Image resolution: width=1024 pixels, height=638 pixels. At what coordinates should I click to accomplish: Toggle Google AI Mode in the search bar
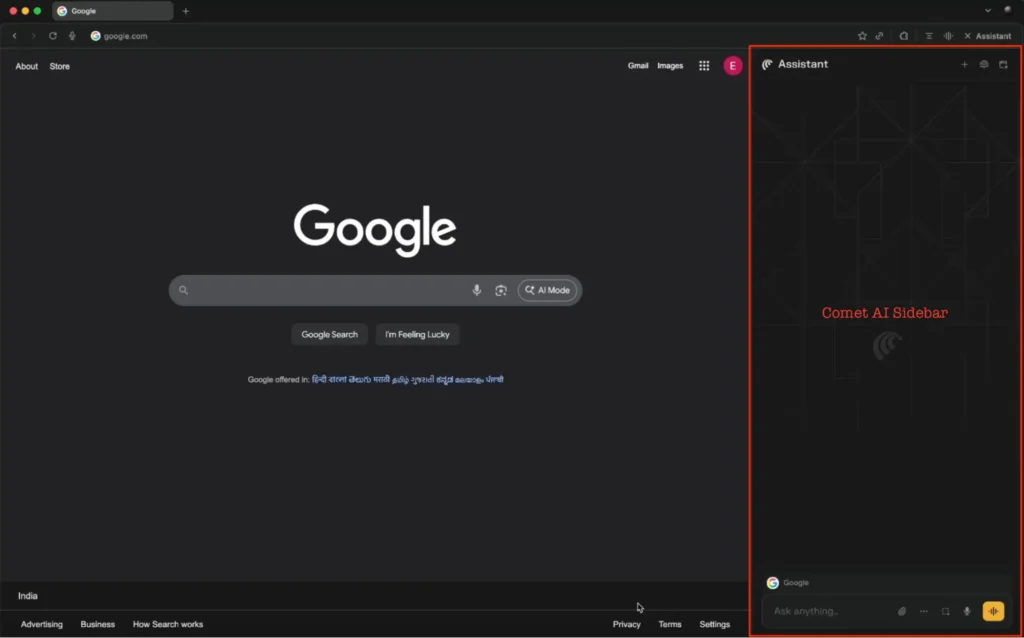[547, 290]
